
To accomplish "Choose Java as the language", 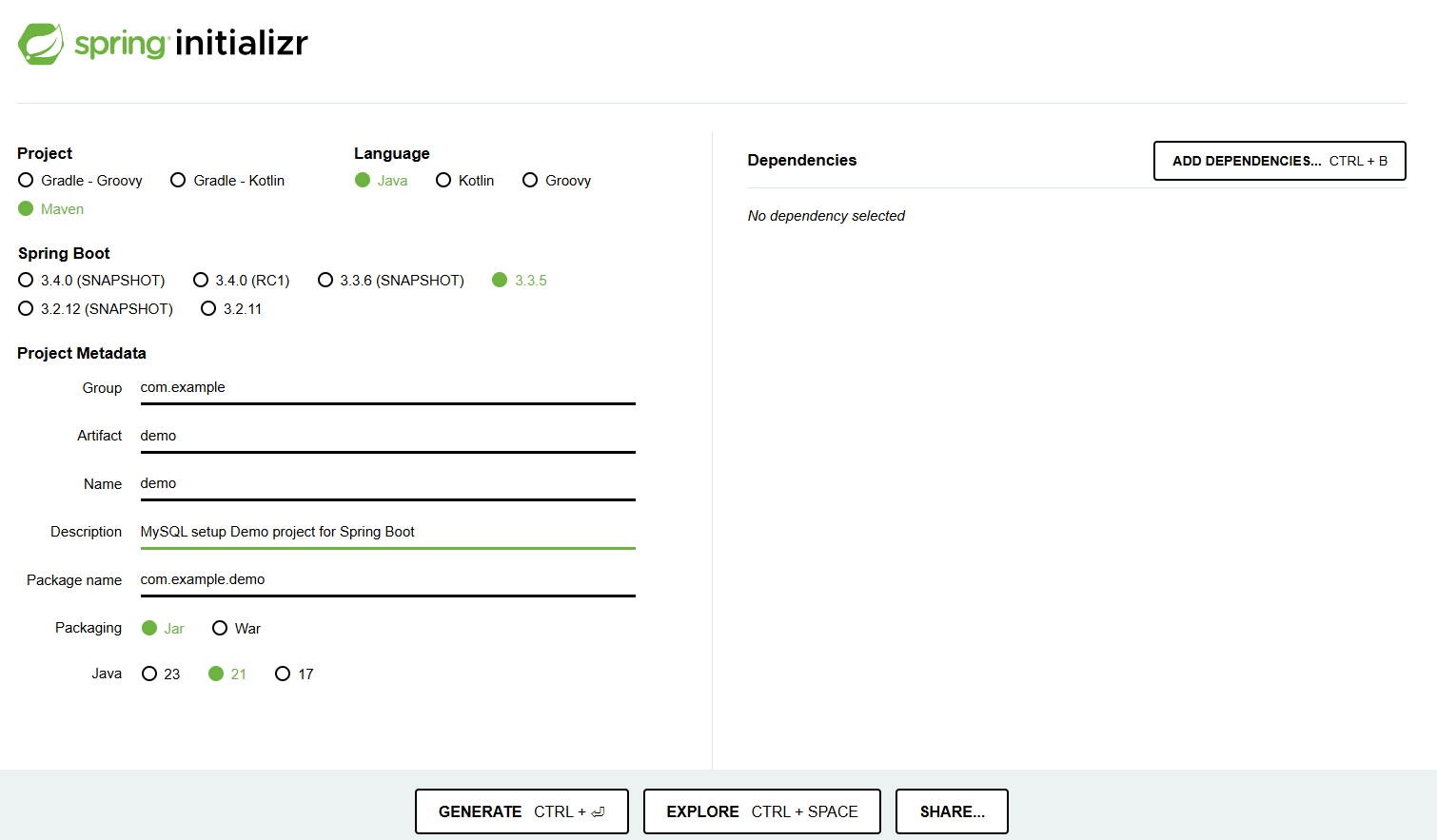I will tap(382, 181).
